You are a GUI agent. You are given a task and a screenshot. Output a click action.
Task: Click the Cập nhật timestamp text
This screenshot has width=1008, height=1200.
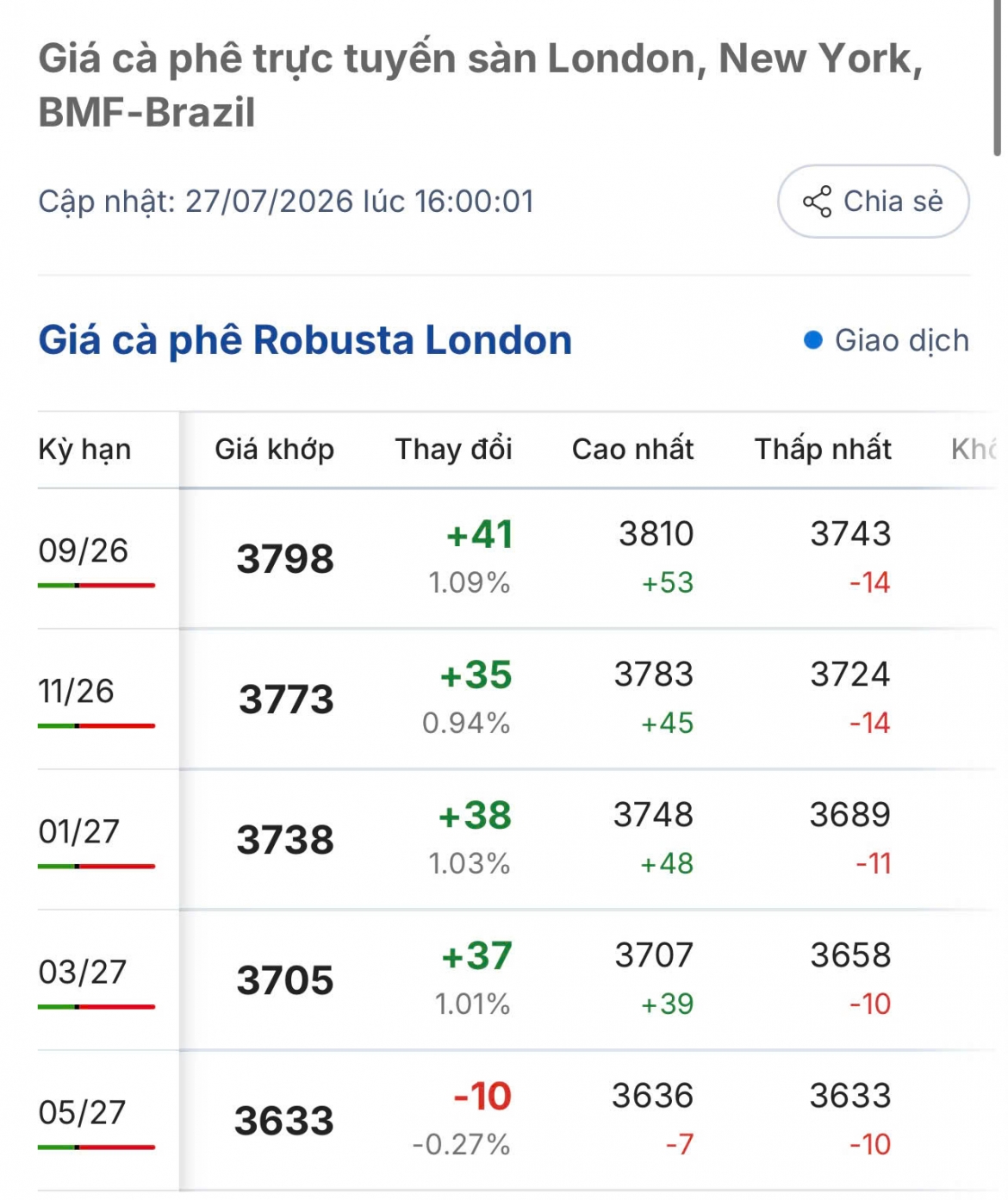coord(286,202)
